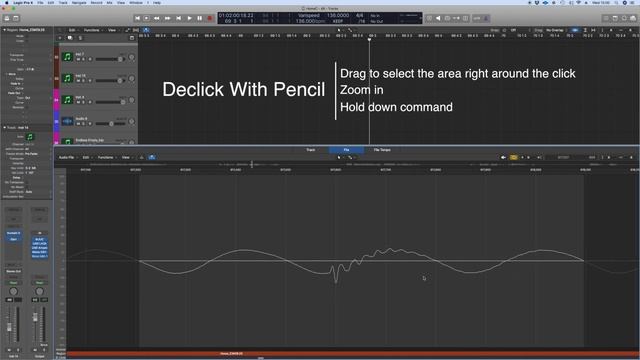Screen dimensions: 640x360
Task: Open the Tracks area Edit menu
Action: 73,30
